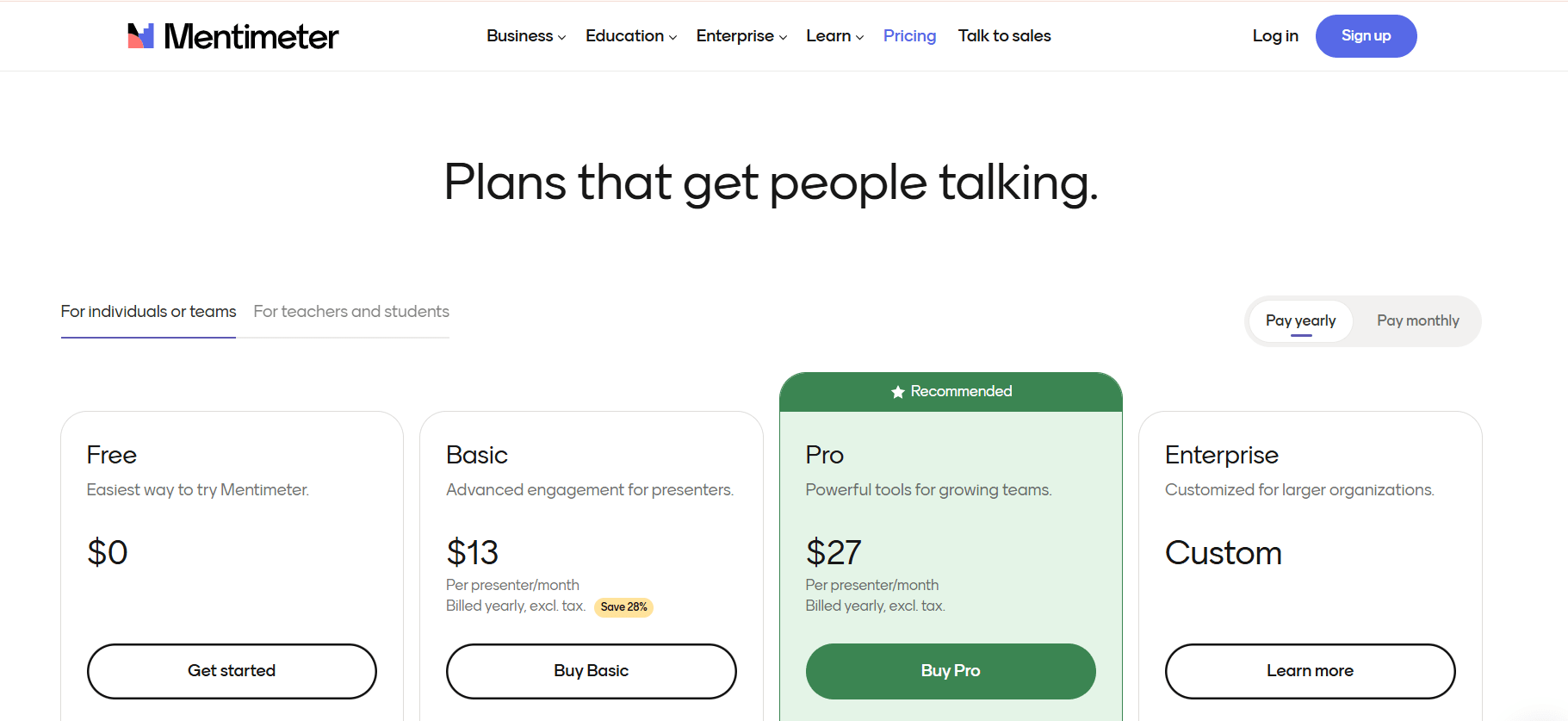Click Get started on Free plan
This screenshot has width=1568, height=721.
[232, 671]
